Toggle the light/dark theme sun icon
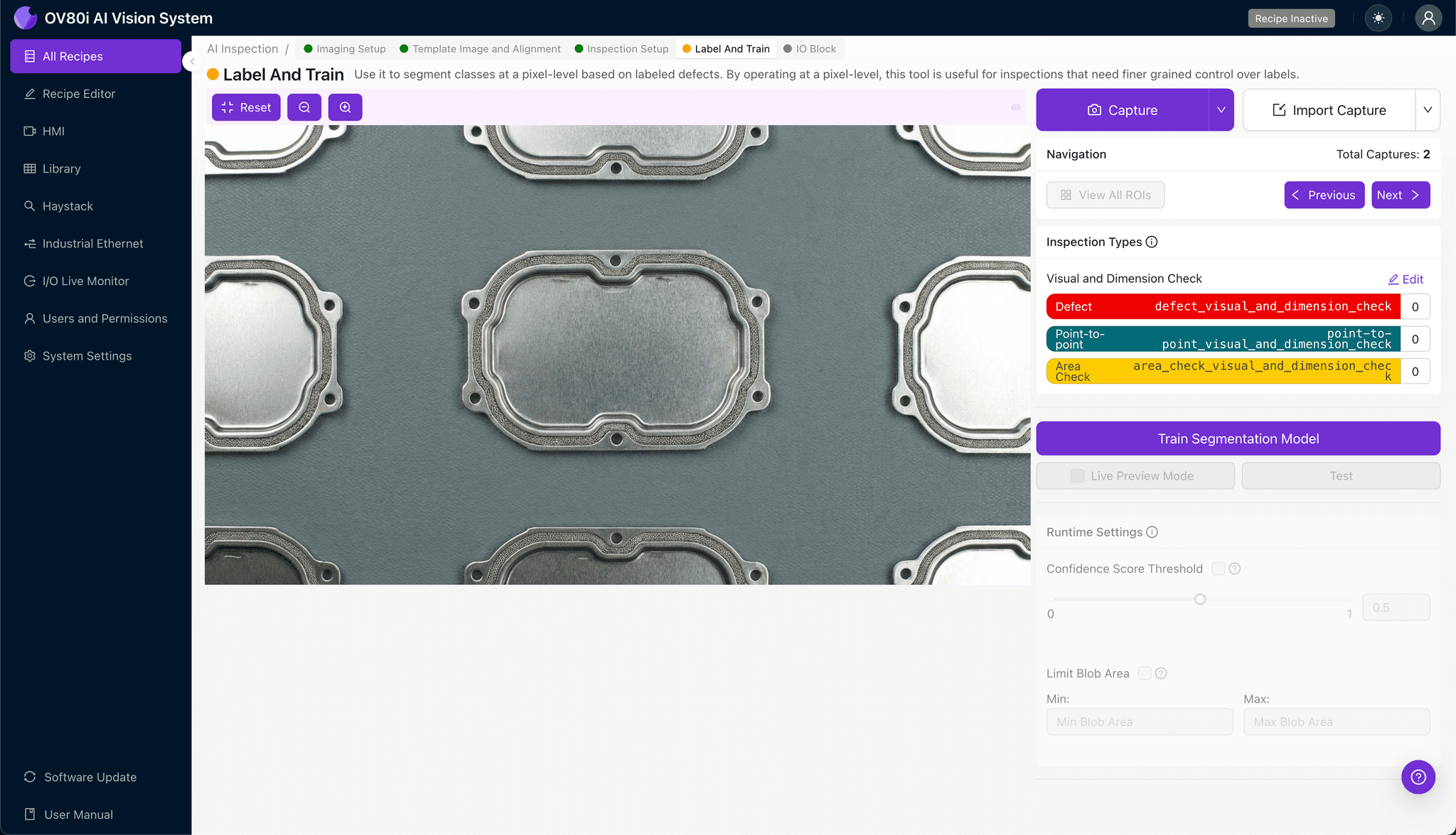Image resolution: width=1456 pixels, height=835 pixels. pos(1379,18)
